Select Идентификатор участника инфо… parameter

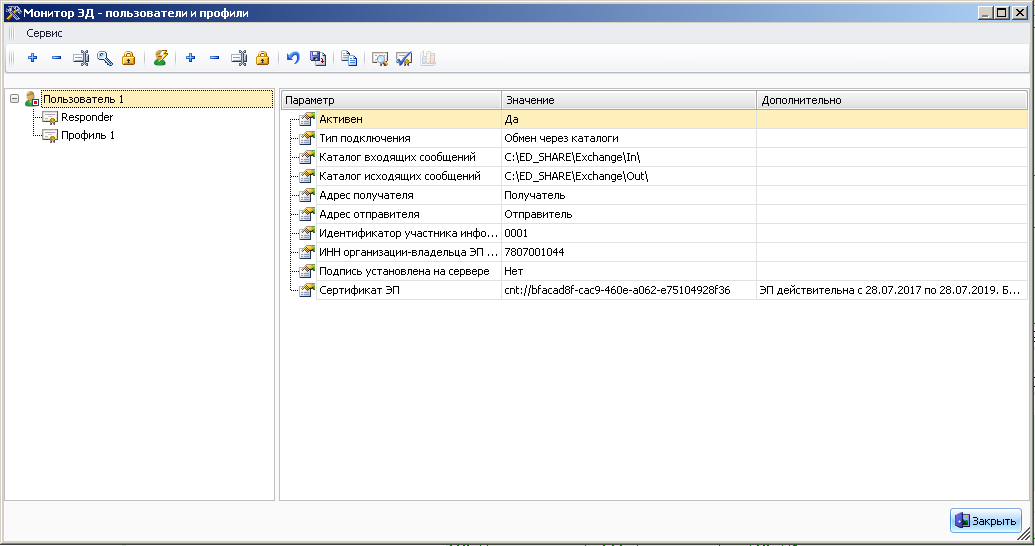pos(409,233)
